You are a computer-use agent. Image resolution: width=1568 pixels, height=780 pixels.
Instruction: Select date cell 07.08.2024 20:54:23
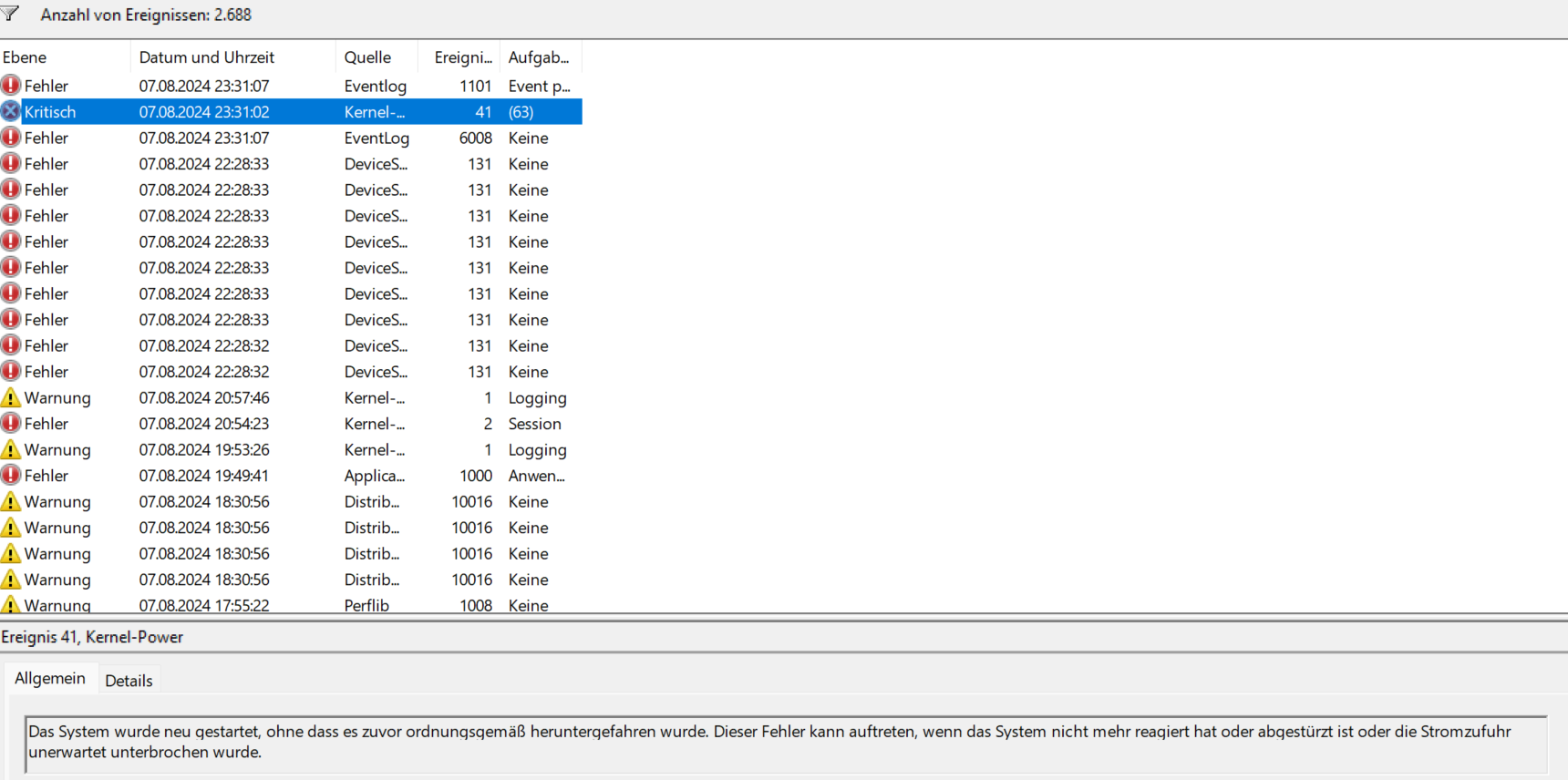204,424
